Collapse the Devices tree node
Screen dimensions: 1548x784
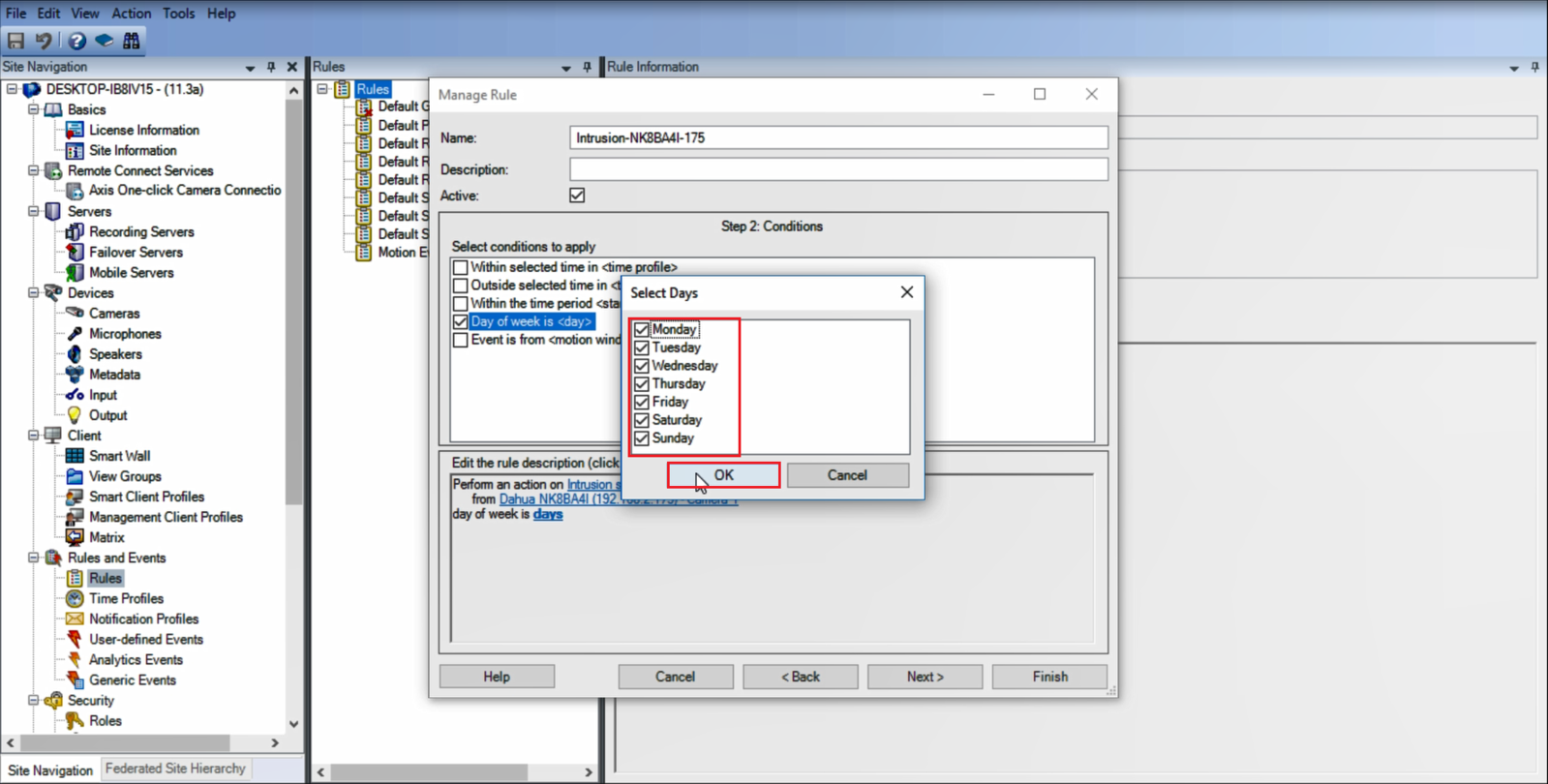[33, 292]
